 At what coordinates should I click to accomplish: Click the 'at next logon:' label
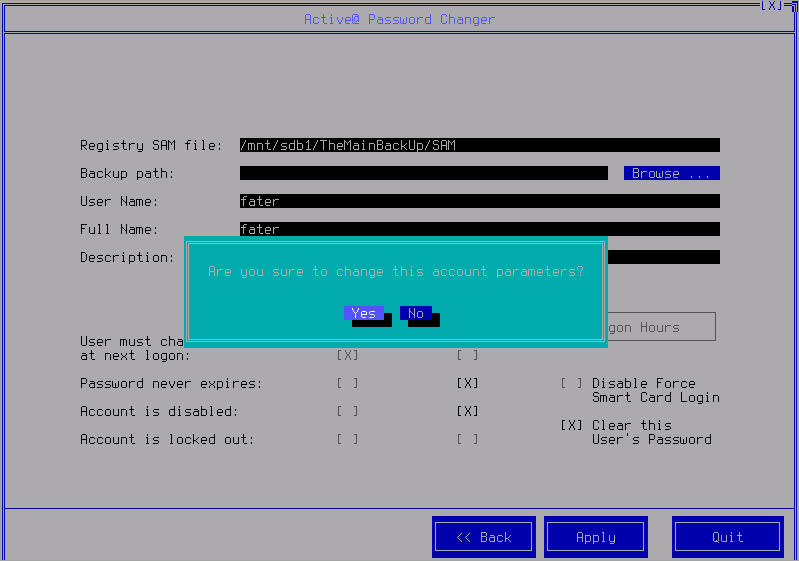pyautogui.click(x=135, y=356)
